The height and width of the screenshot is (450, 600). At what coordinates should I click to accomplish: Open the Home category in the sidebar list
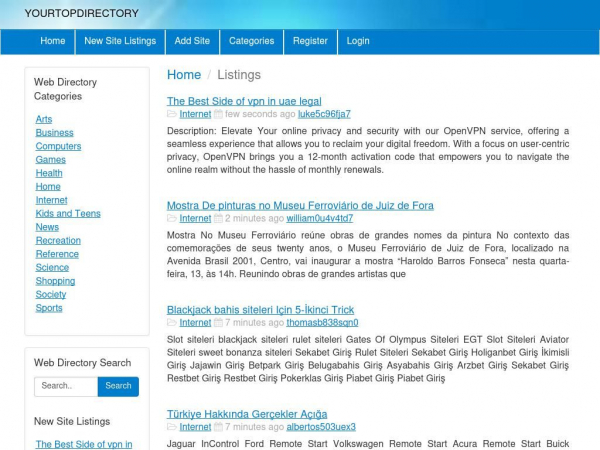pos(48,187)
